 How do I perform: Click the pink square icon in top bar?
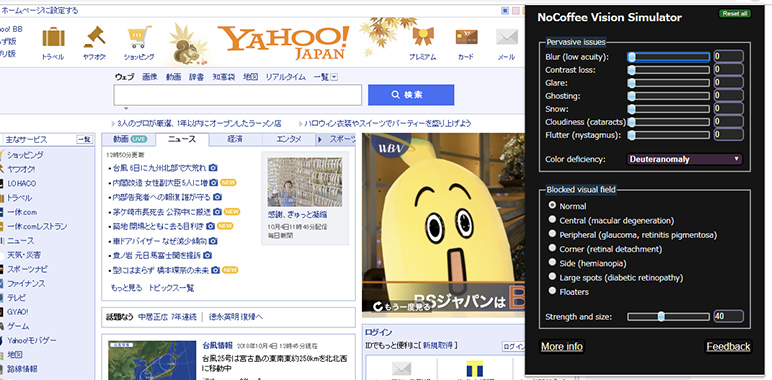point(515,10)
